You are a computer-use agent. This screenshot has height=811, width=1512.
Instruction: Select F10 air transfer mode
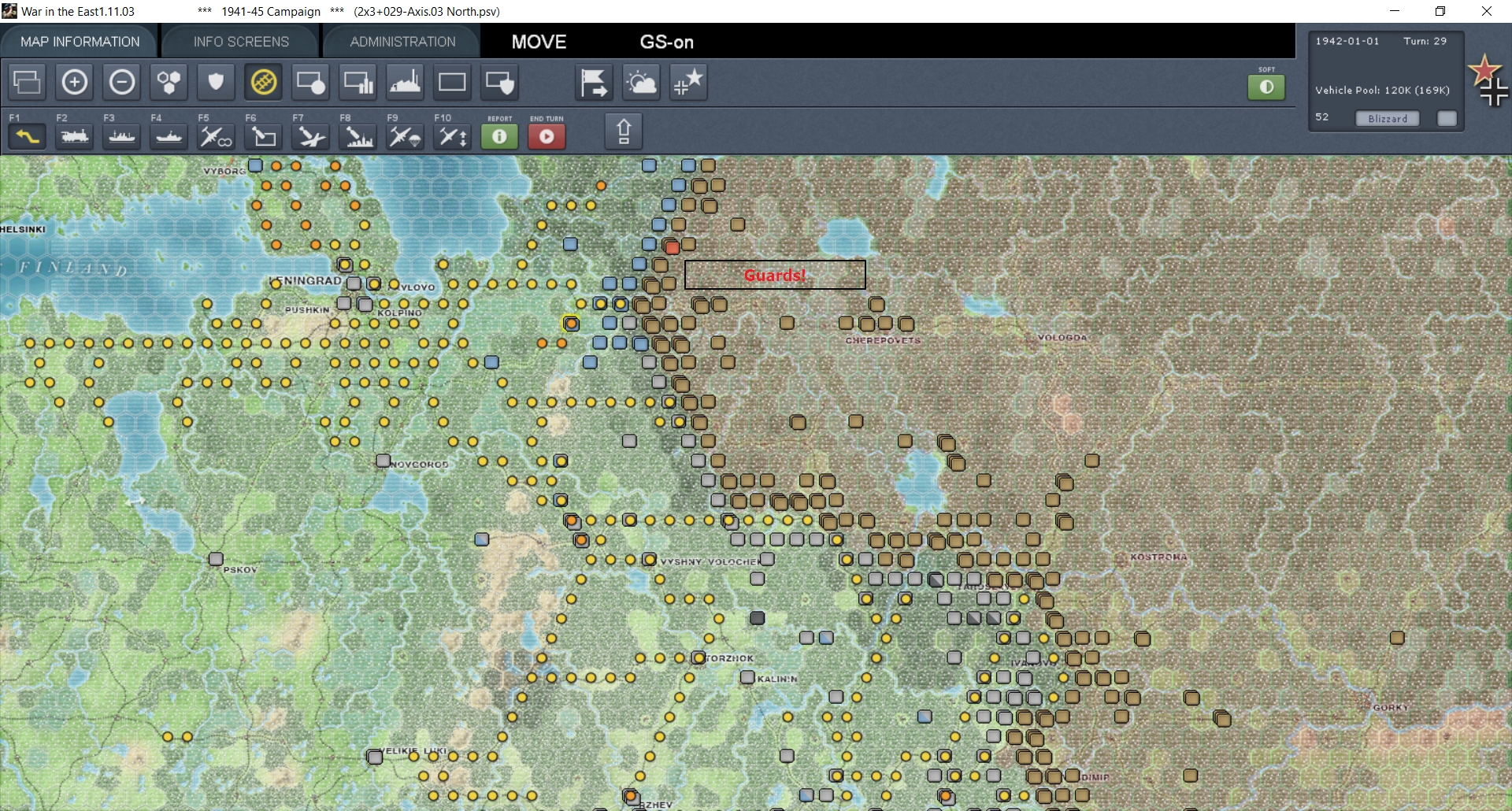(453, 136)
